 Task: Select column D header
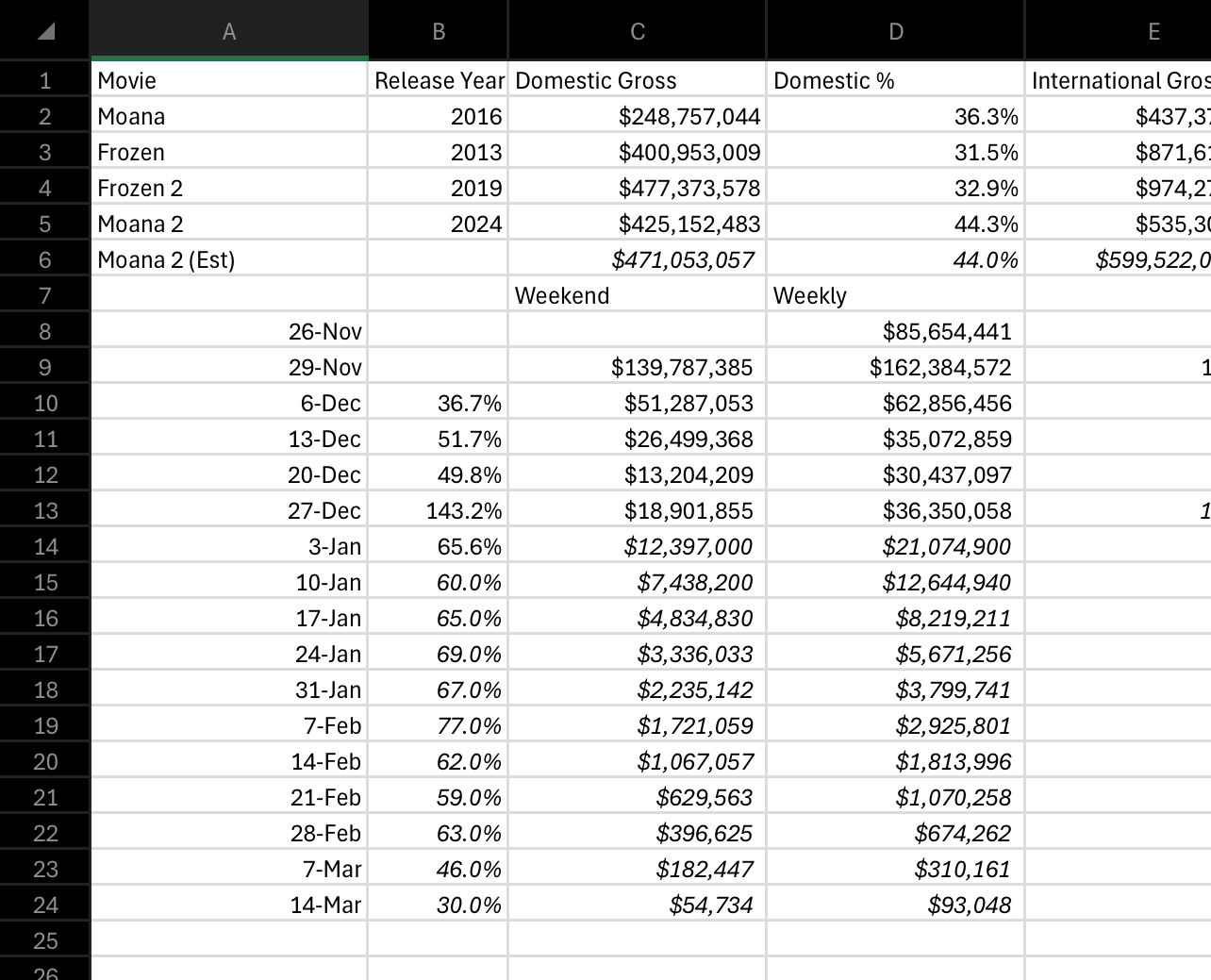pos(896,31)
